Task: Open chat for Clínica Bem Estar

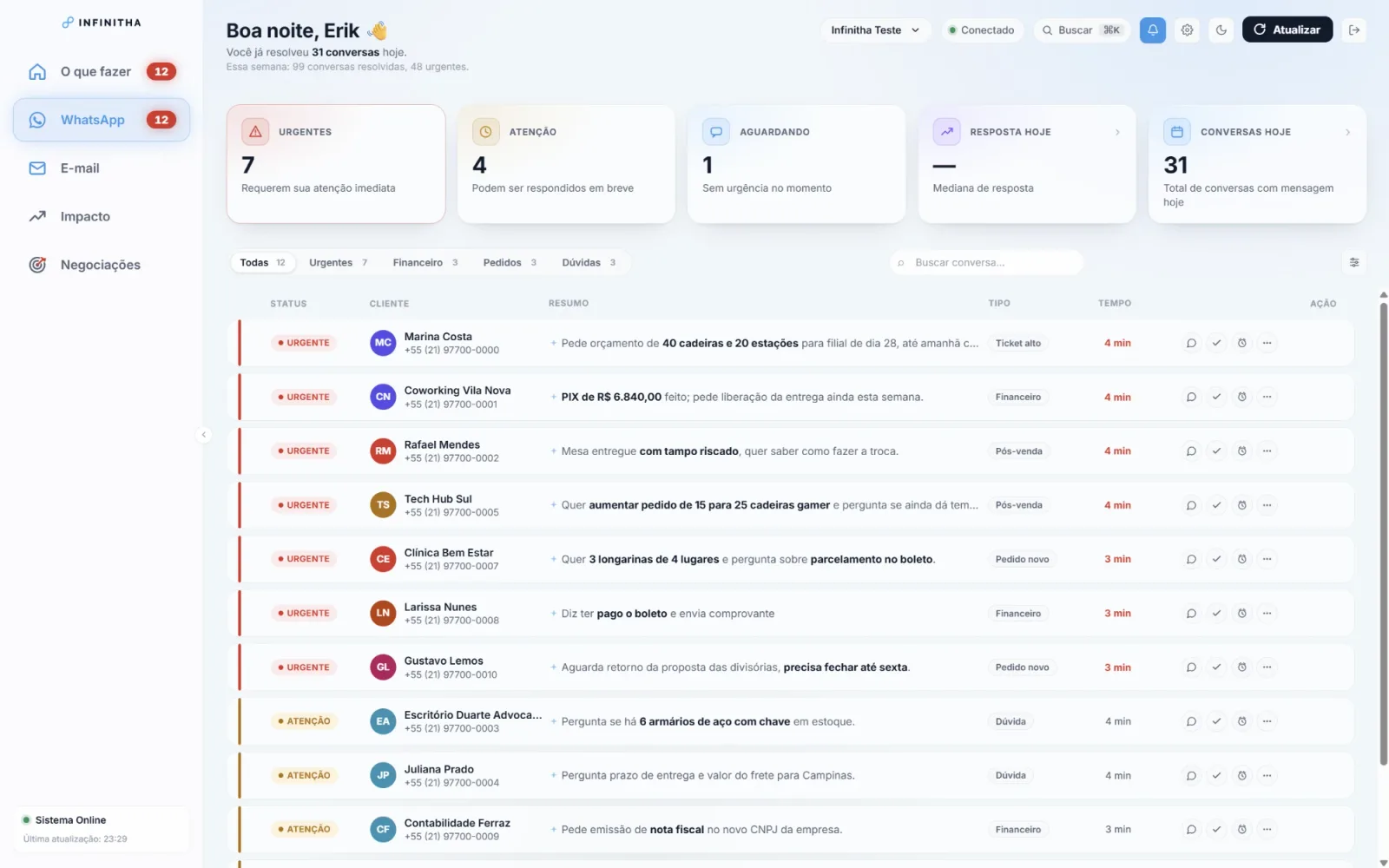Action: [1191, 559]
